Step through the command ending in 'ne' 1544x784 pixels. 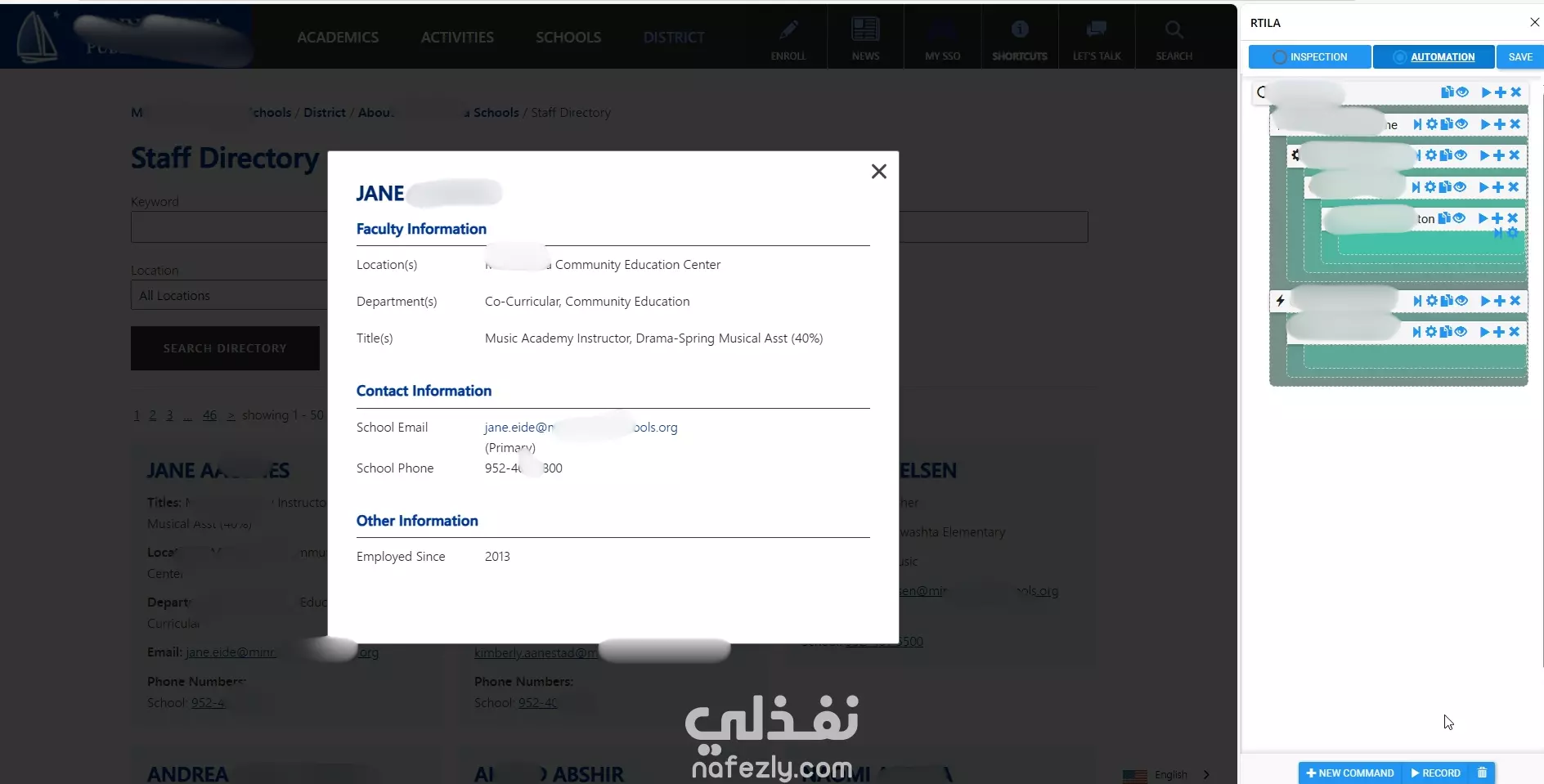tap(1417, 124)
